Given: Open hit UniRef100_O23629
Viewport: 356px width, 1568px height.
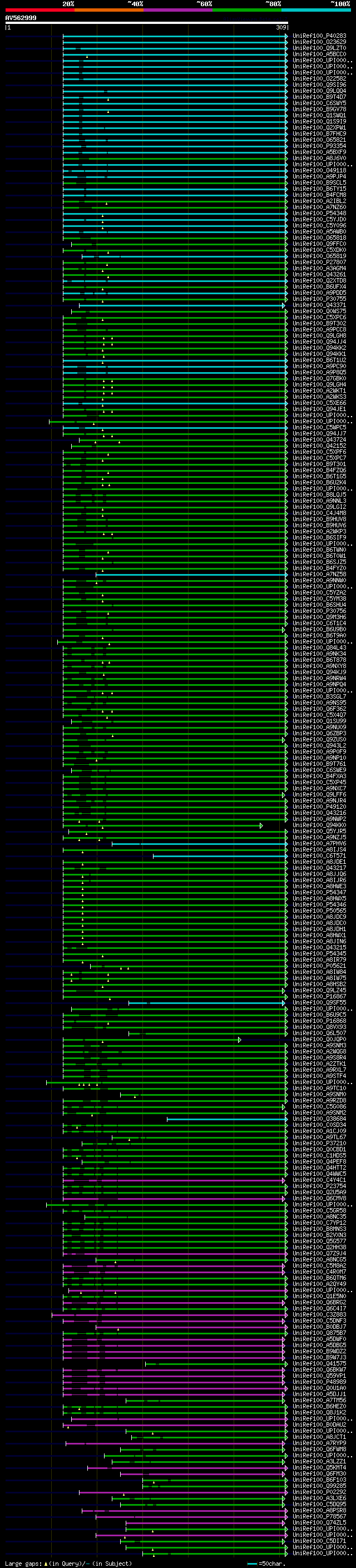Looking at the screenshot, I should 319,42.
